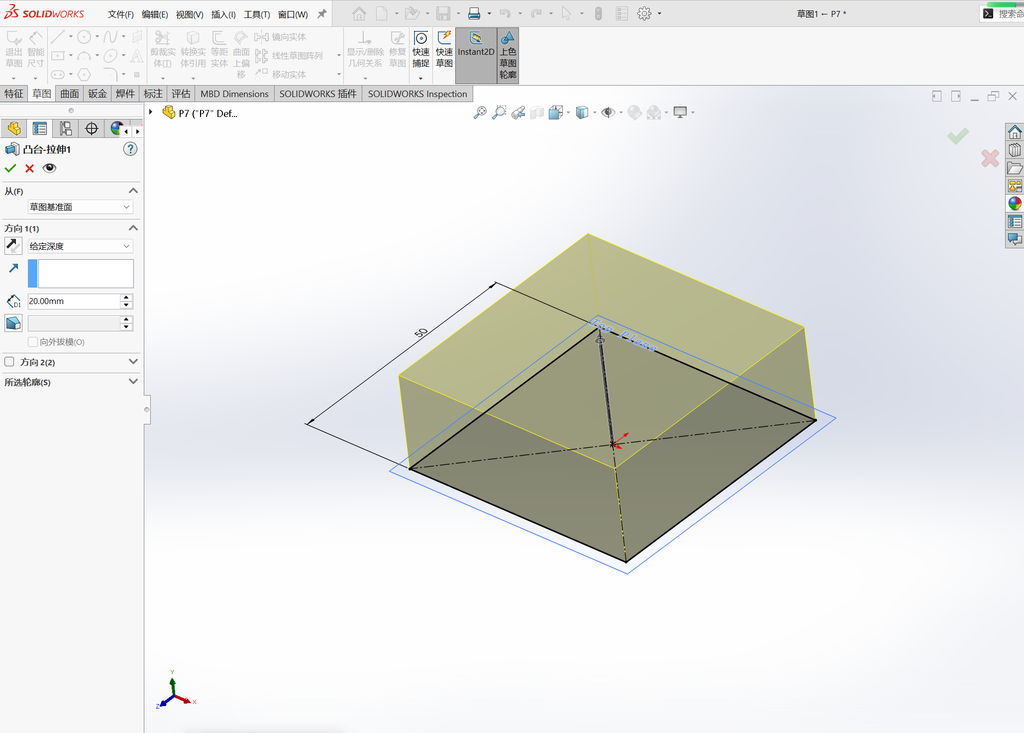Click the 20.00mm depth input field
The image size is (1024, 733).
pyautogui.click(x=74, y=301)
